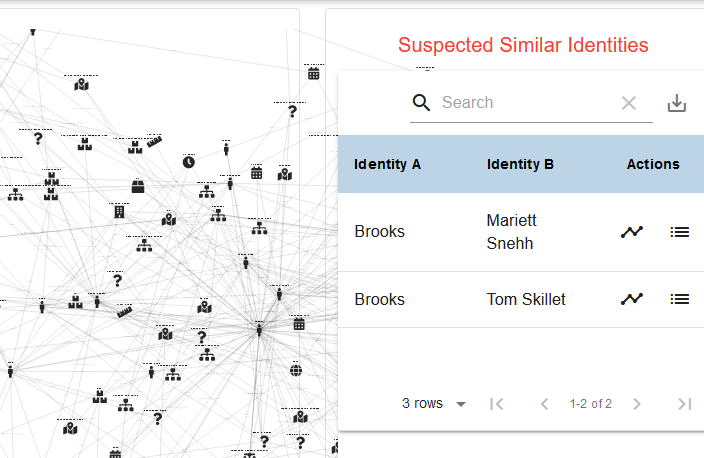Open details list for Mariett Snehh row
The image size is (704, 458).
point(679,232)
